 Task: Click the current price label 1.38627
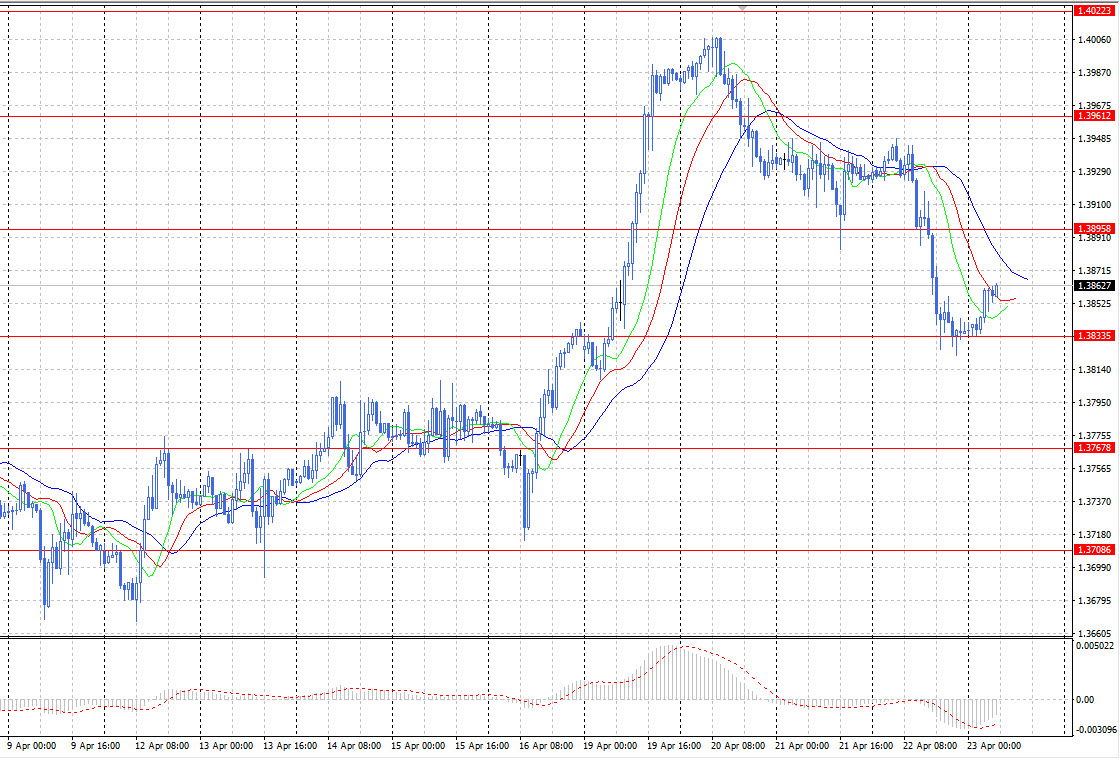coord(1094,286)
